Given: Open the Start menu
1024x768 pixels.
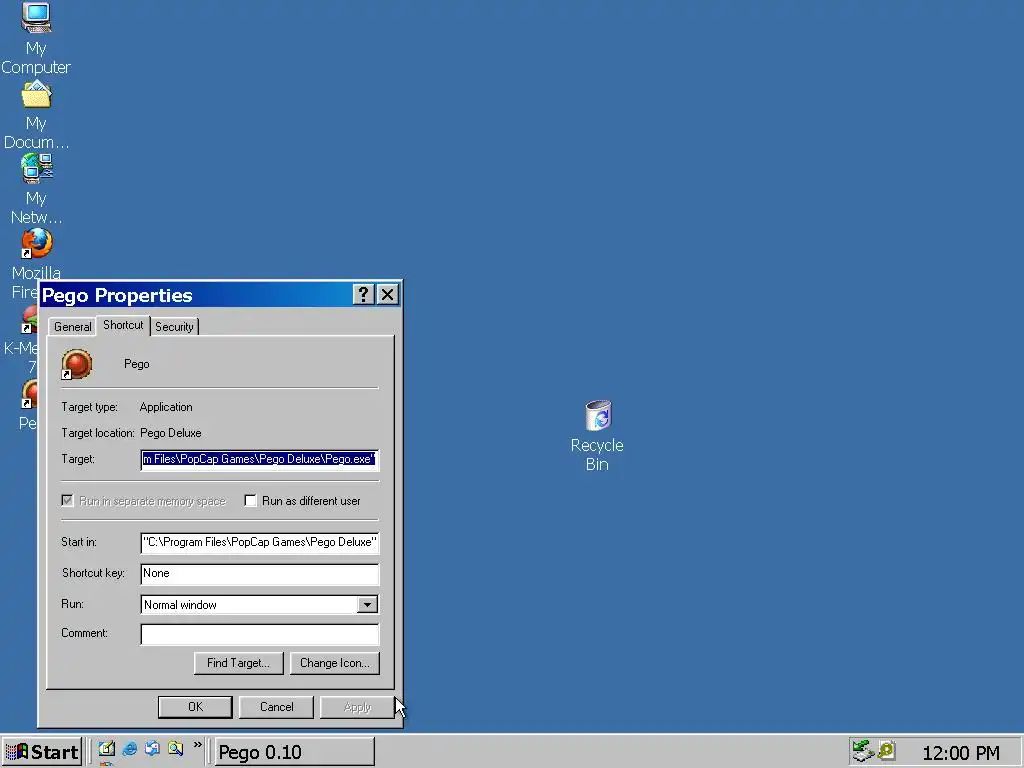Looking at the screenshot, I should click(41, 752).
